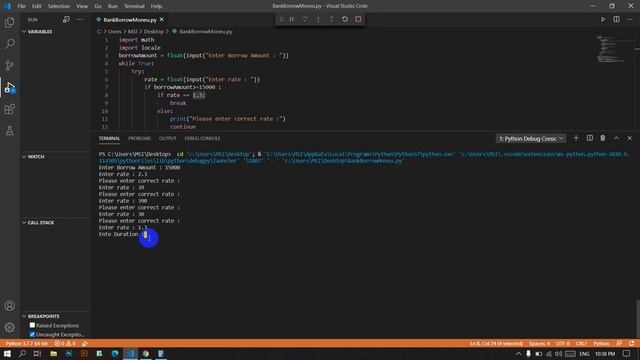Open the Source Control view
Viewport: 640px width, 360px height.
point(9,65)
